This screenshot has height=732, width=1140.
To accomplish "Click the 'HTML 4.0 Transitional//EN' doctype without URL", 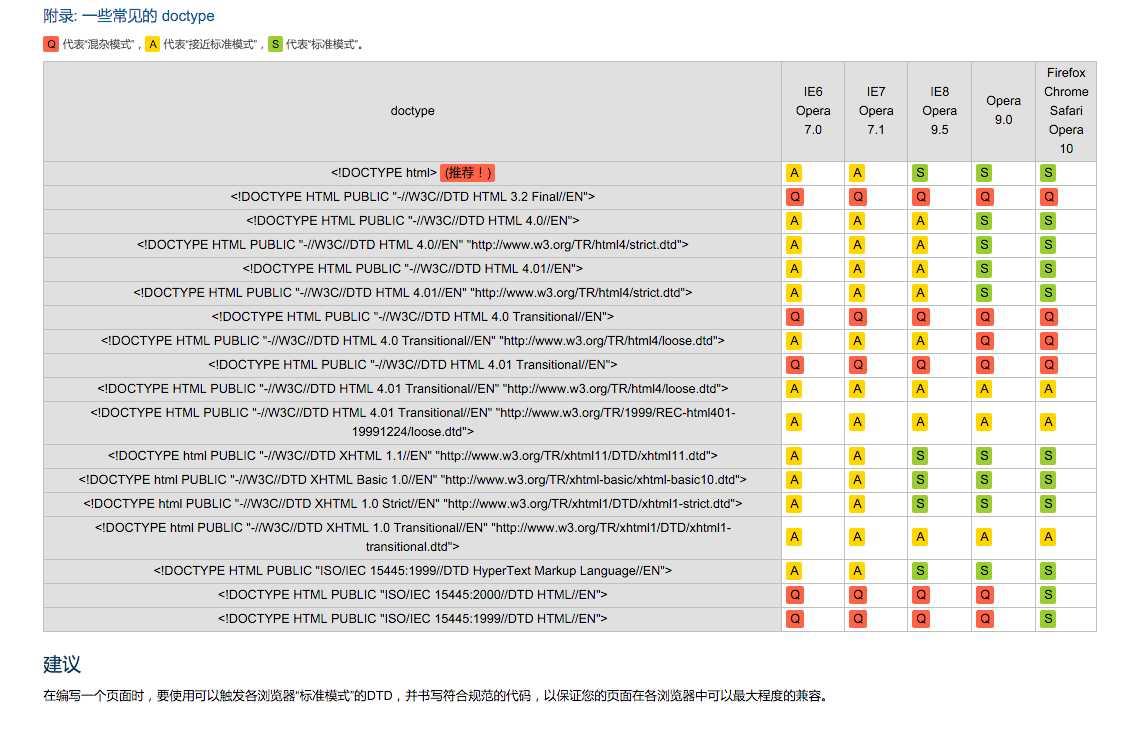I will (x=412, y=317).
